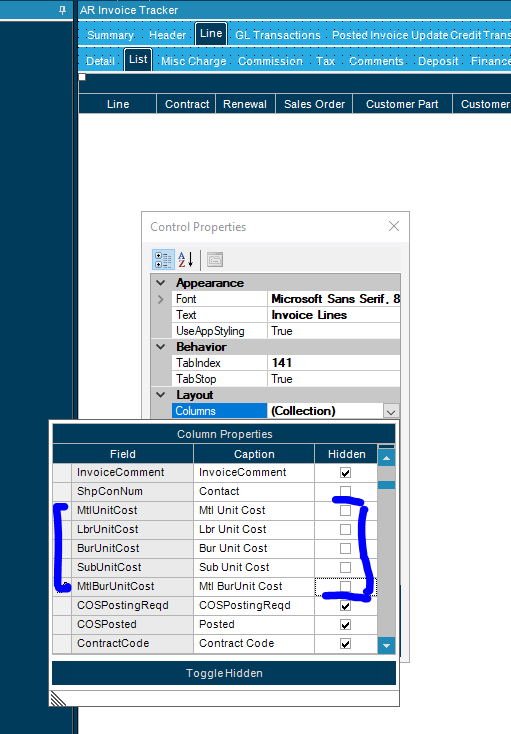511x734 pixels.
Task: Open the Misc Charge tab
Action: (193, 61)
